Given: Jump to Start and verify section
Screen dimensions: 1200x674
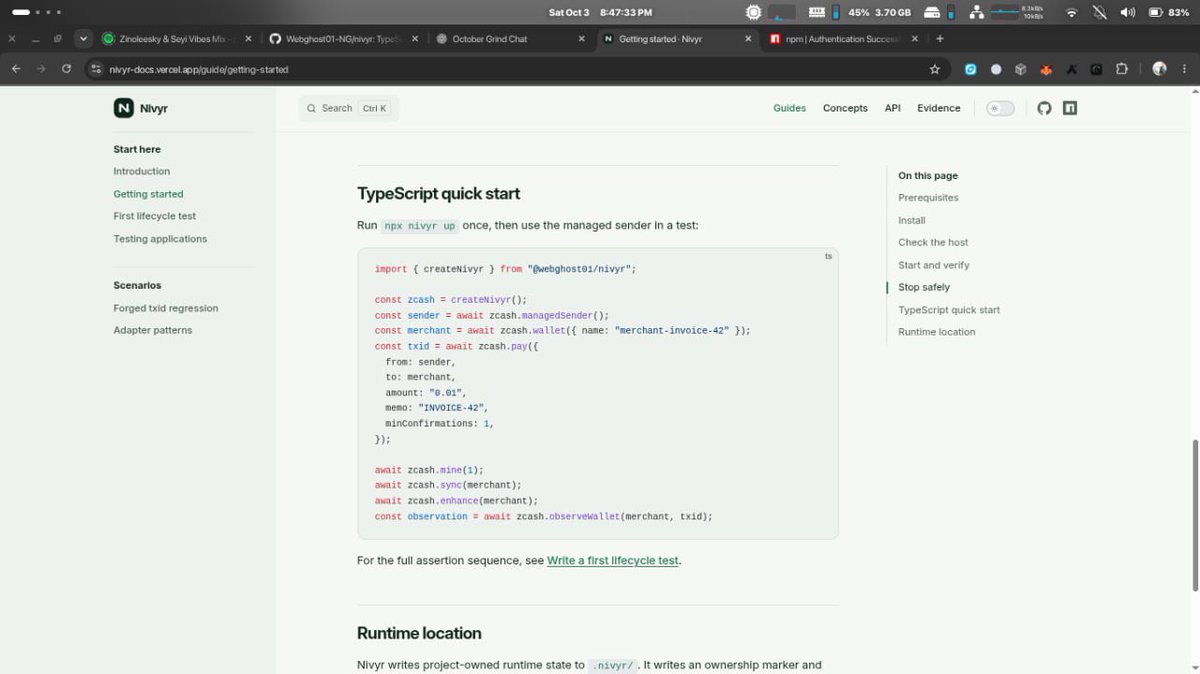Looking at the screenshot, I should pos(934,265).
